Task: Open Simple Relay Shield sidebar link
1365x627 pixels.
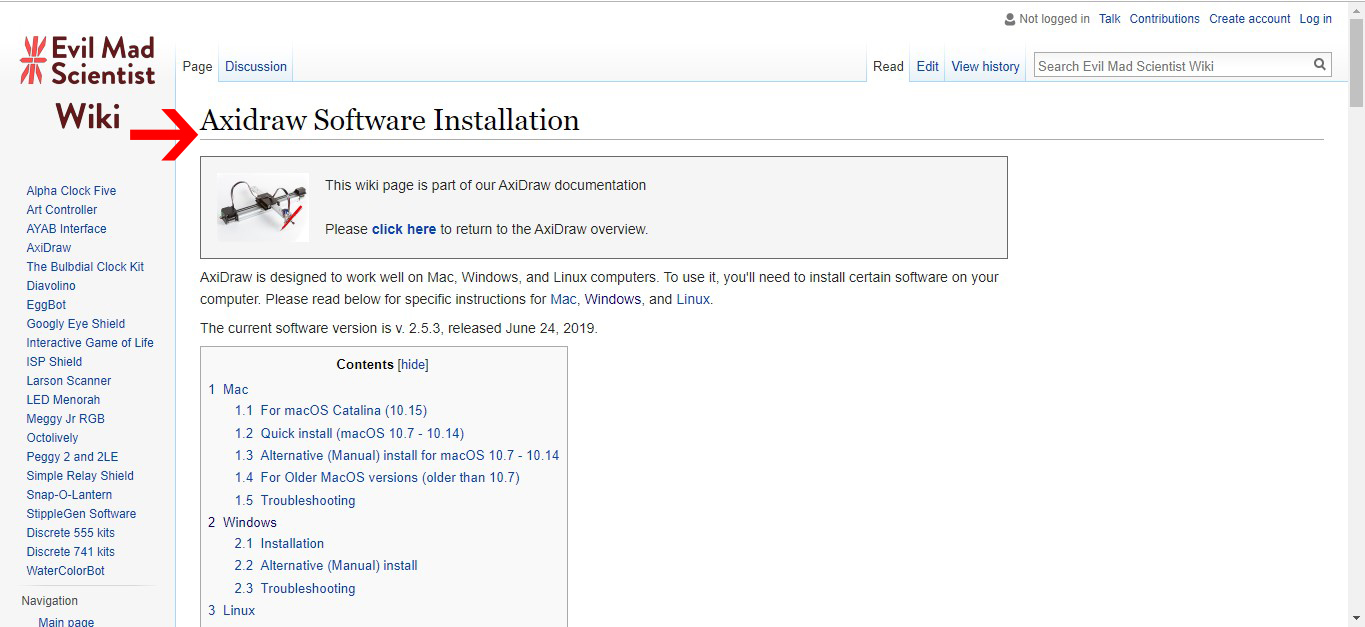Action: pyautogui.click(x=80, y=476)
